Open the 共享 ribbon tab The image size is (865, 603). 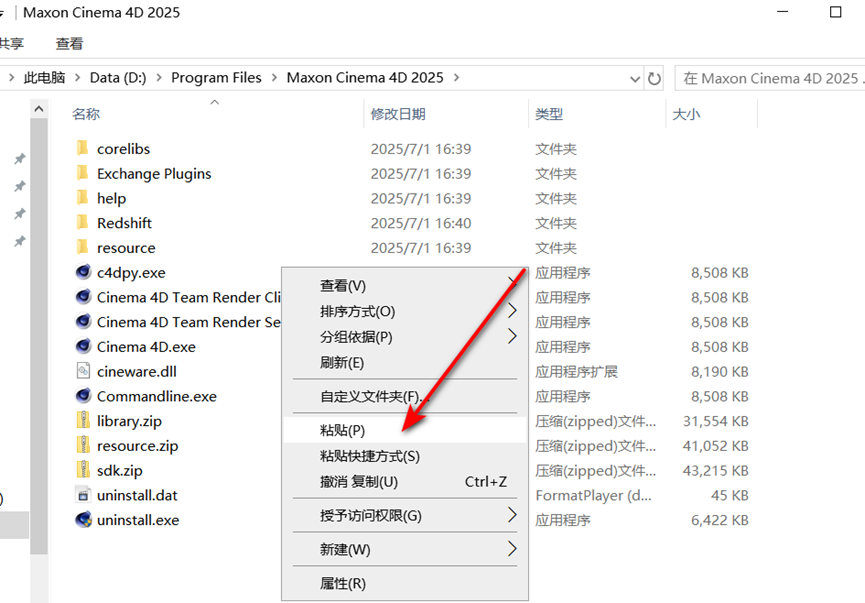coord(11,44)
